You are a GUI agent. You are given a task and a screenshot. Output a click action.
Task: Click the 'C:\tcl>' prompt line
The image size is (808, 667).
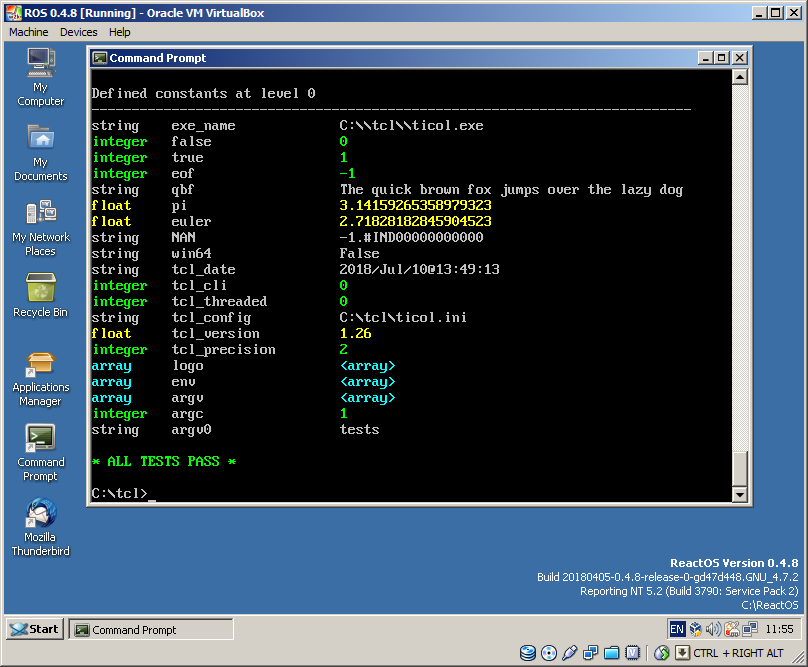tap(120, 493)
